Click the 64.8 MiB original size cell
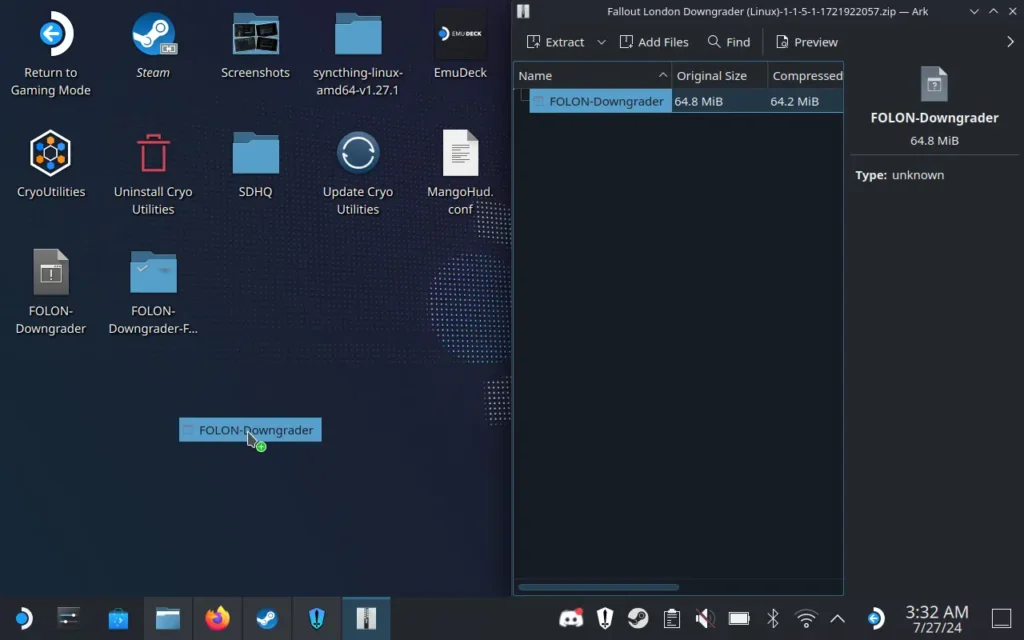Screen dimensions: 1024x640 [x=698, y=101]
